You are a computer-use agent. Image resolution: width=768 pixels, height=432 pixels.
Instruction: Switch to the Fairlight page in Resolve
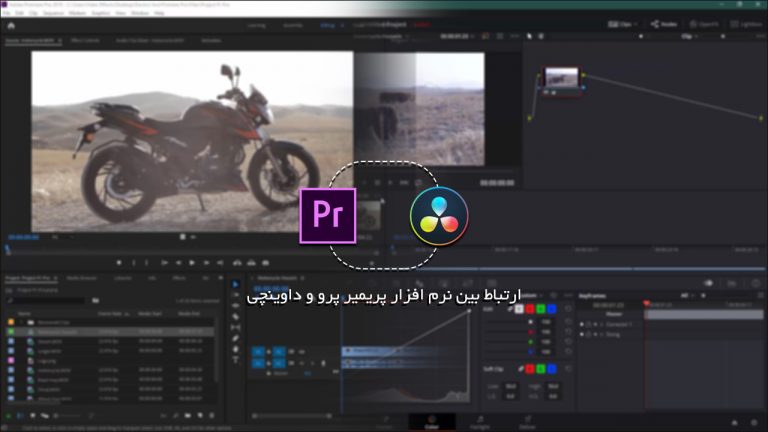click(480, 422)
